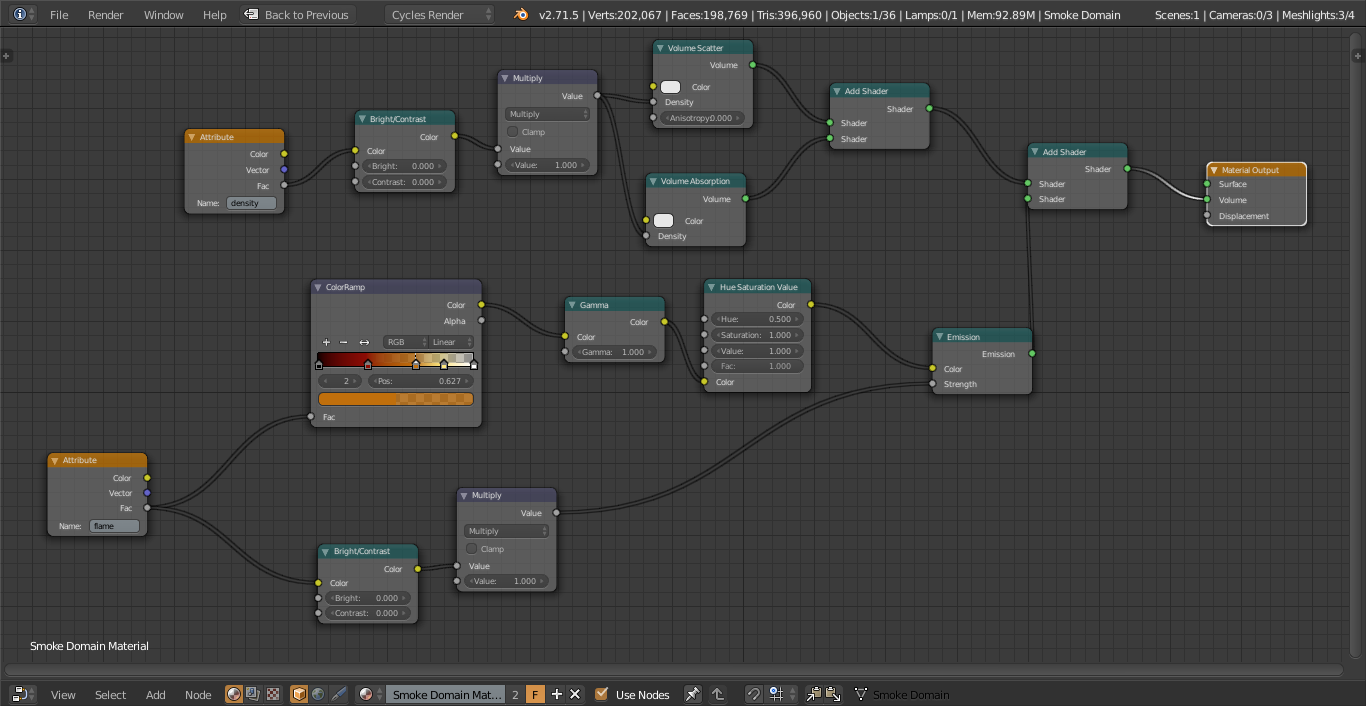Open the Window menu
1366x706 pixels.
163,15
